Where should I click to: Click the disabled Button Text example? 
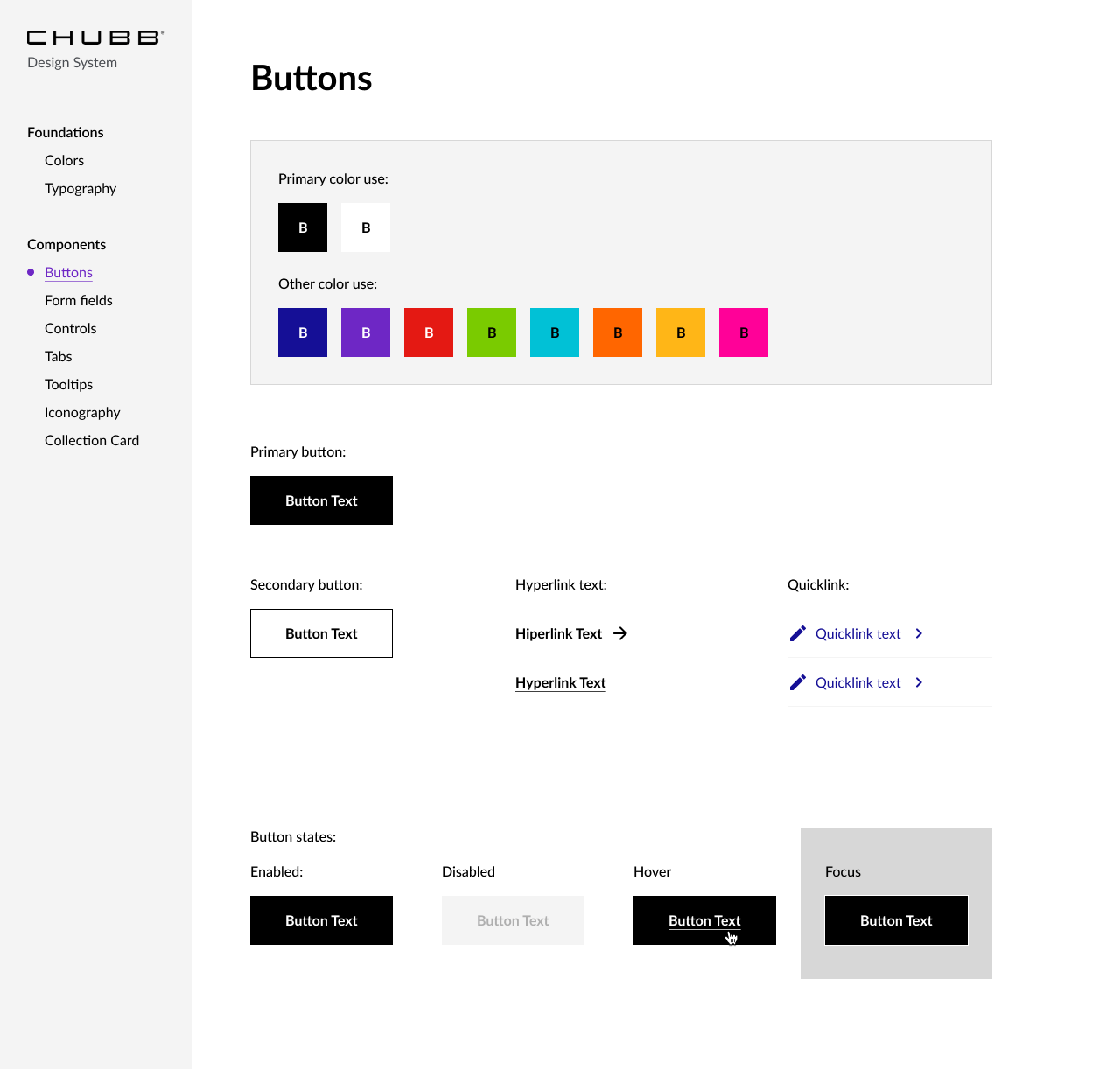tap(513, 920)
